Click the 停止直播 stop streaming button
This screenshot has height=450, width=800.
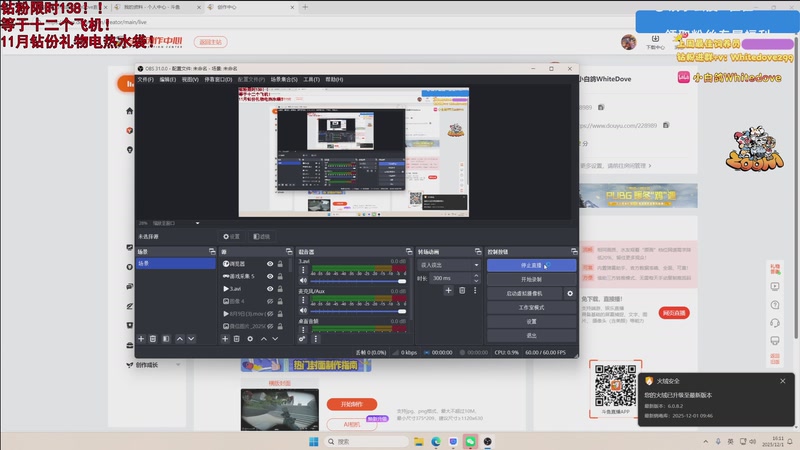click(x=531, y=265)
